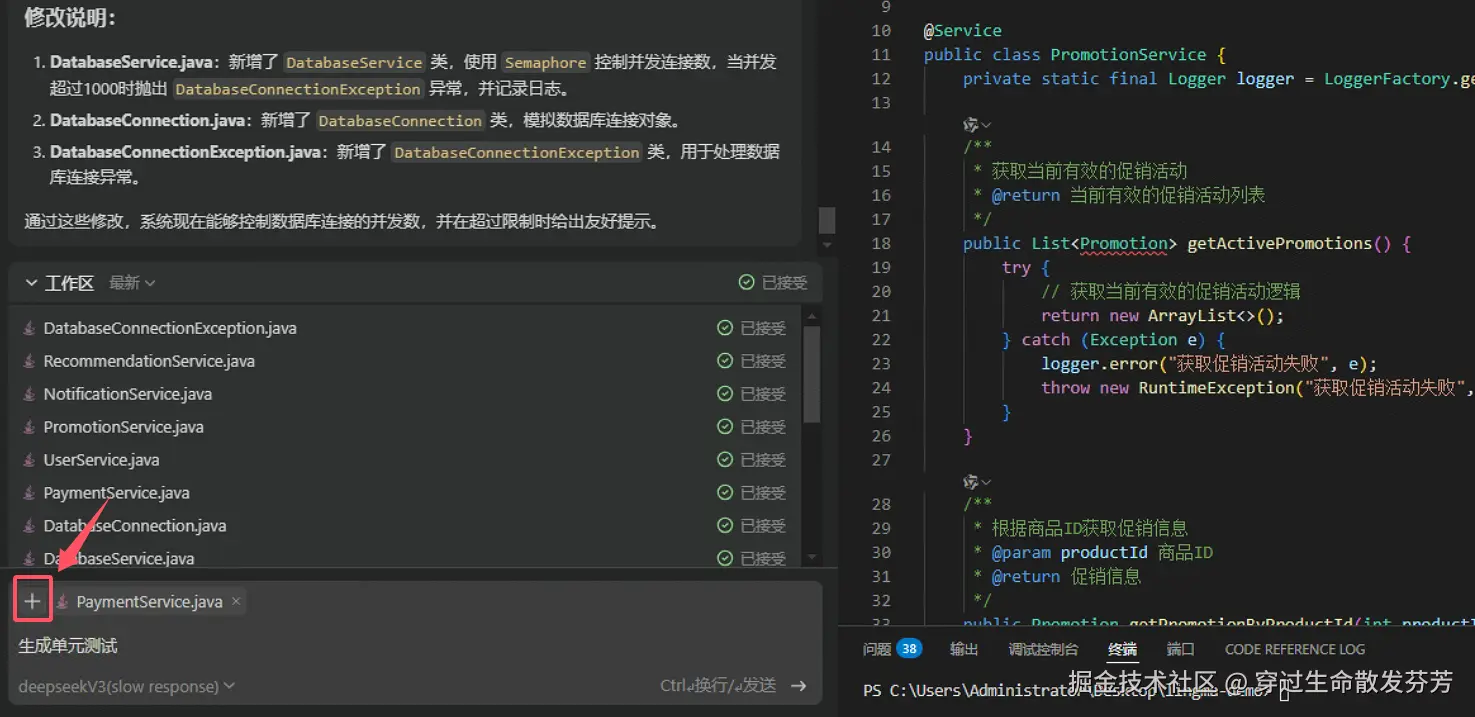Click the DatabaseConnection inline code in item 2
This screenshot has width=1475, height=717.
pos(400,121)
